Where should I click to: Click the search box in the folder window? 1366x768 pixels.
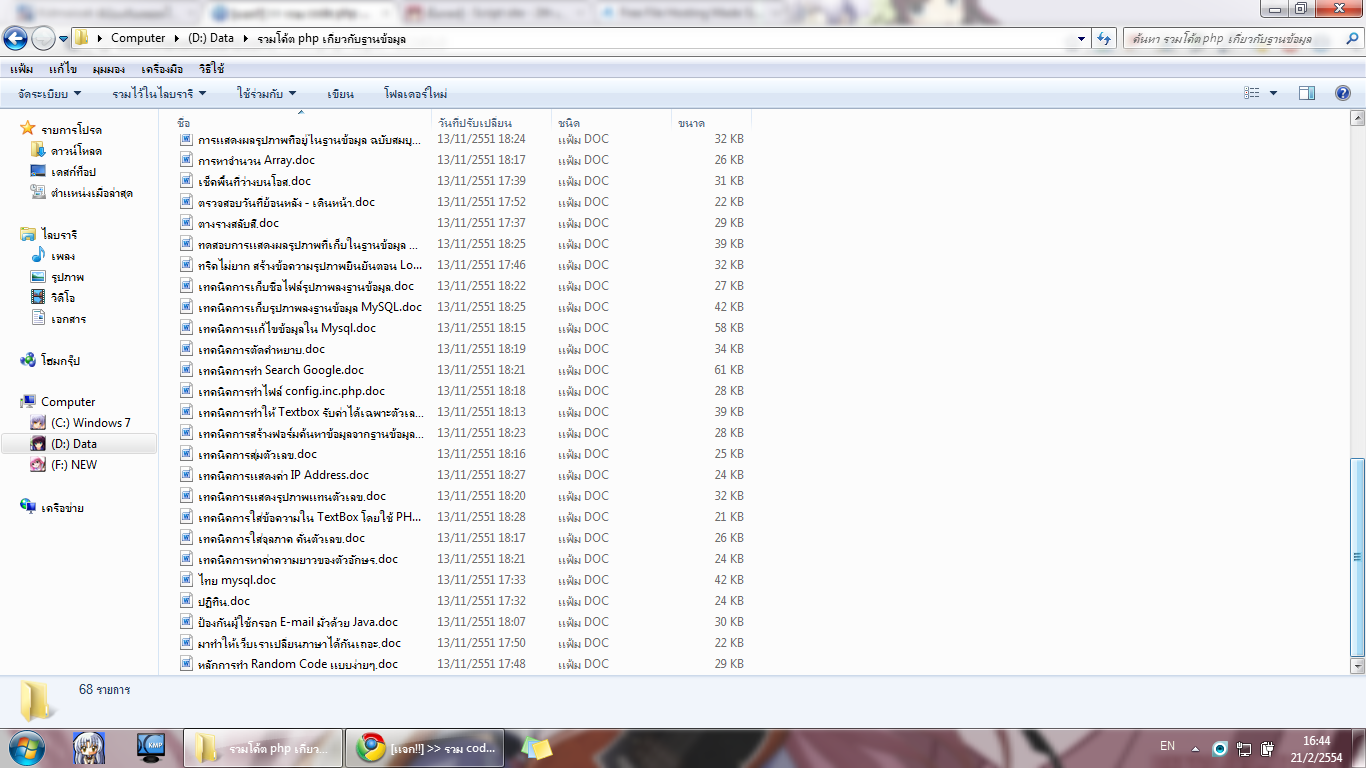(x=1230, y=38)
